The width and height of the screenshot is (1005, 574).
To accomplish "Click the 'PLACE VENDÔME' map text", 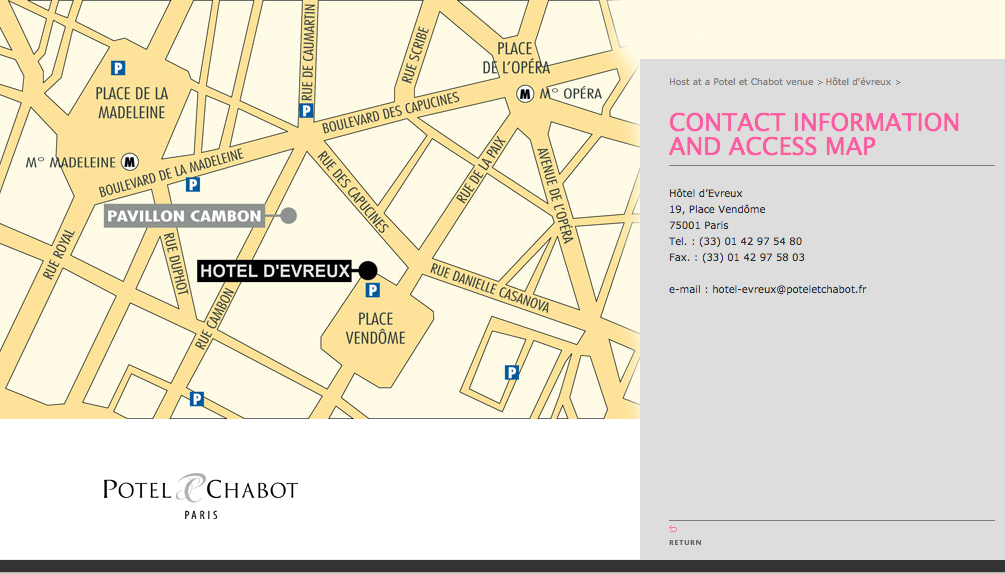I will click(x=376, y=328).
